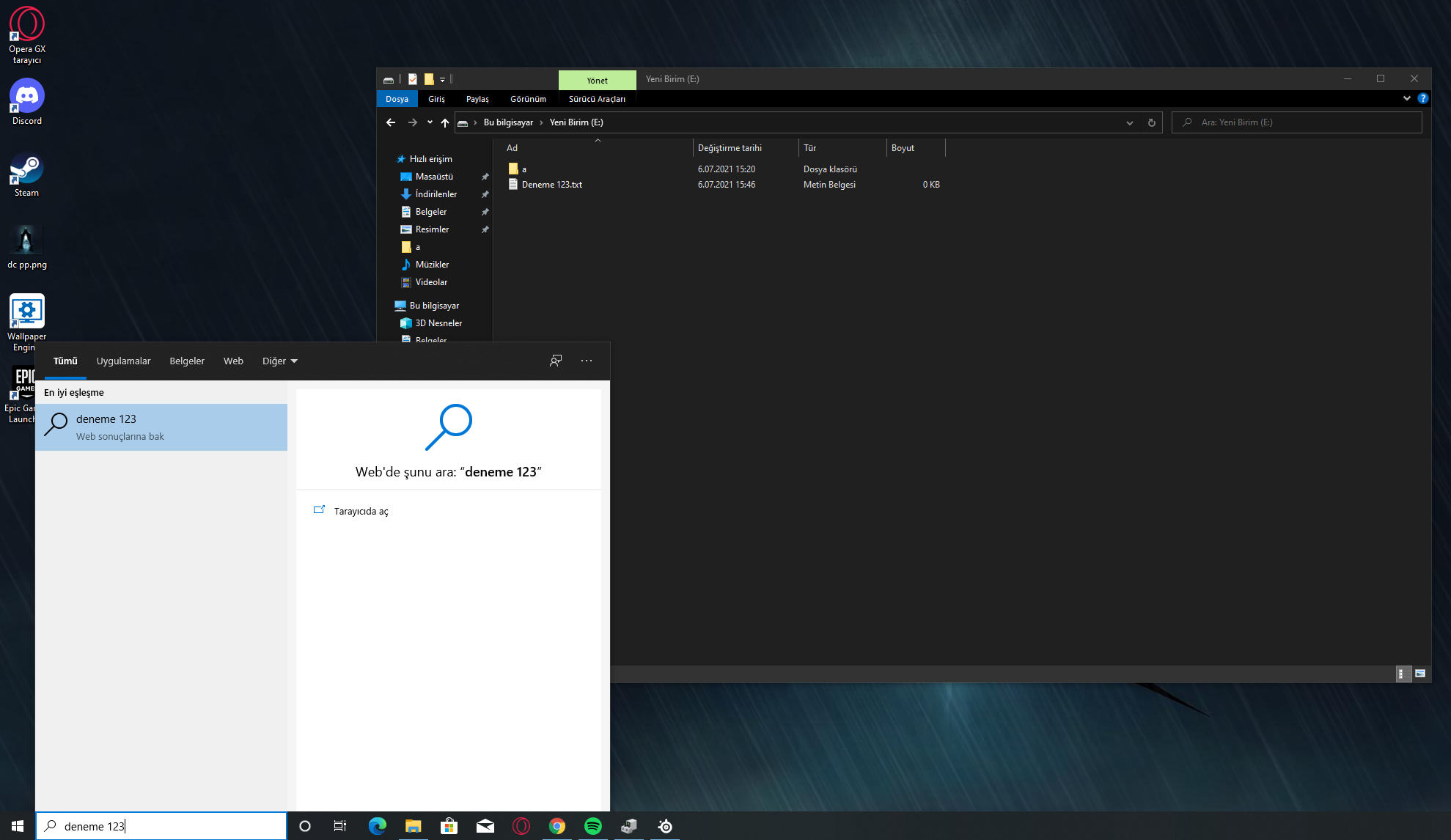The width and height of the screenshot is (1451, 840).
Task: Click the Windows Start button
Action: [18, 826]
